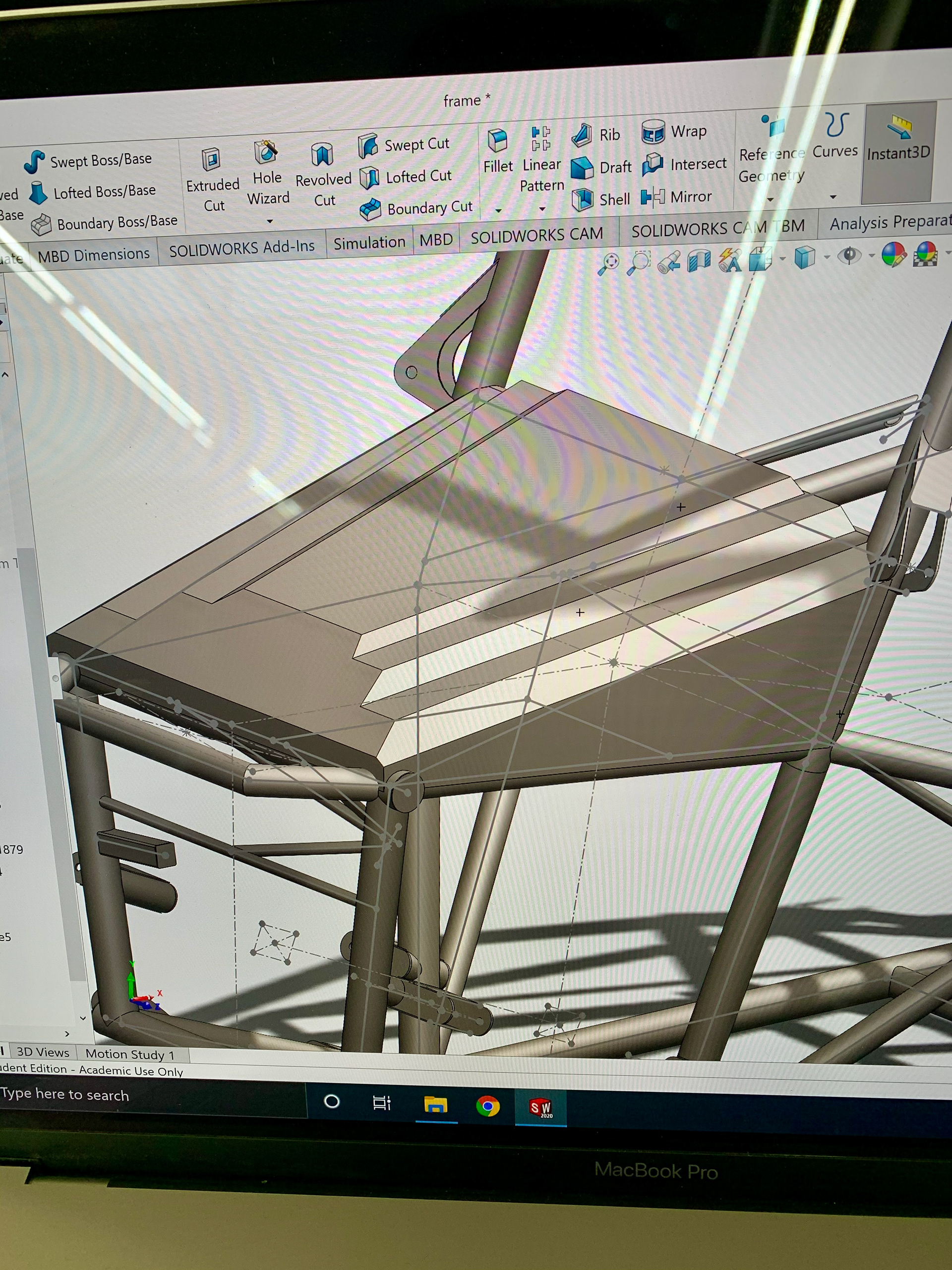Toggle Hide/Show Items eye icon

[x=849, y=255]
